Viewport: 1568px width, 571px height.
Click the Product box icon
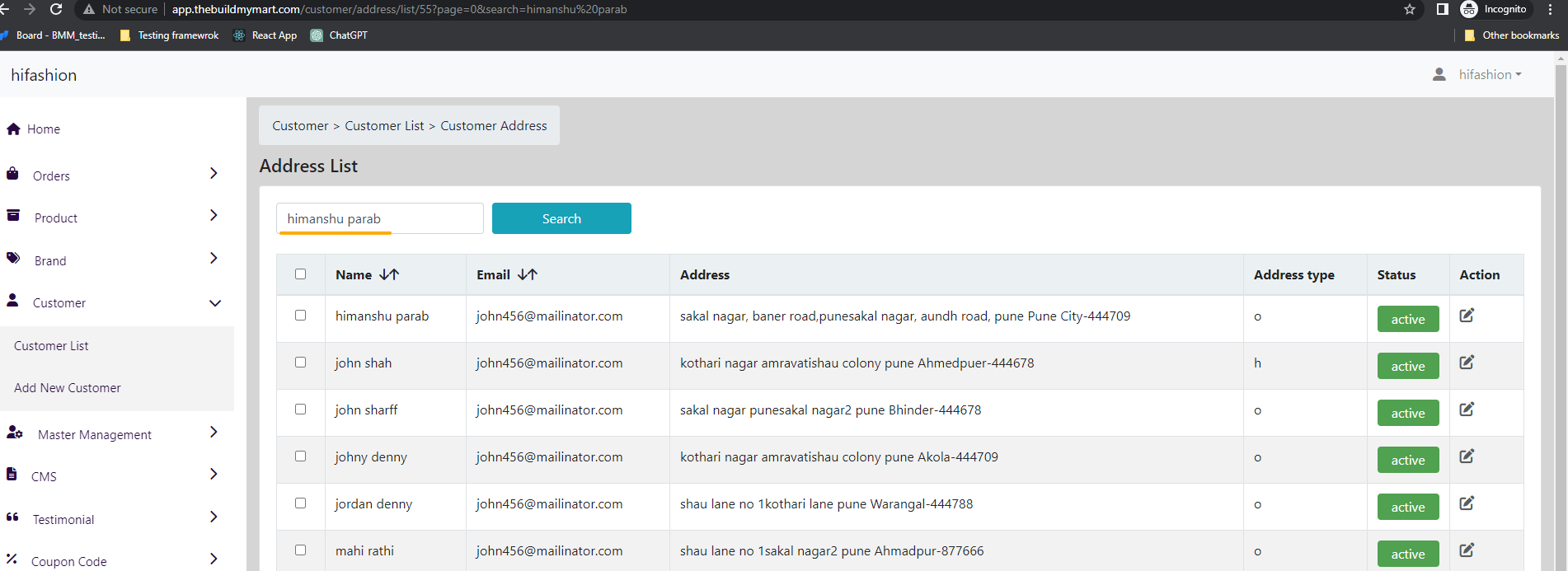[x=13, y=215]
